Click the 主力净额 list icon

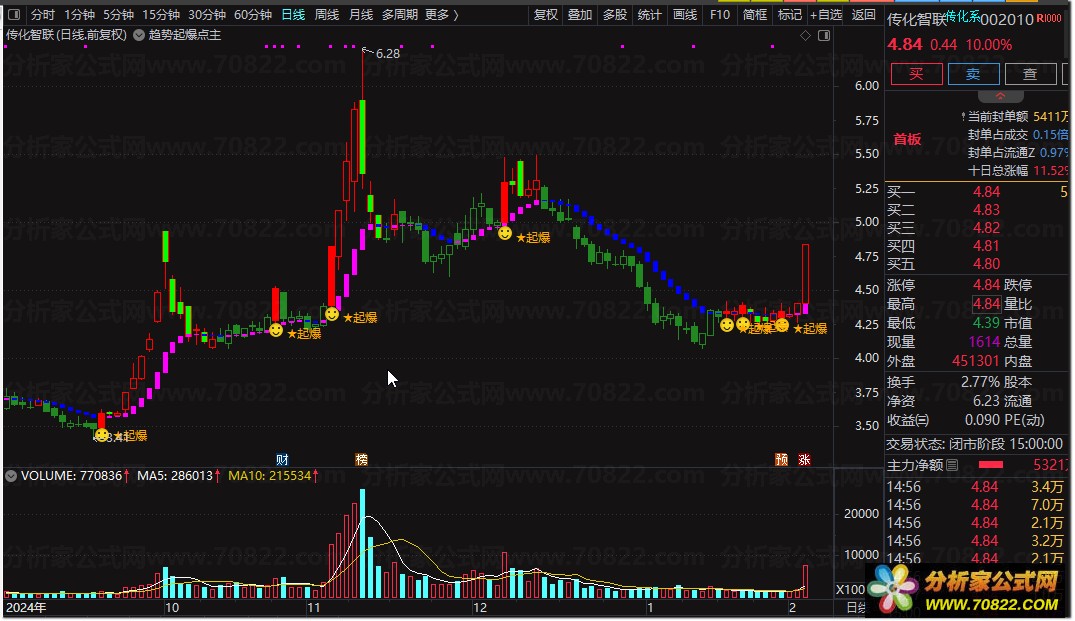952,465
